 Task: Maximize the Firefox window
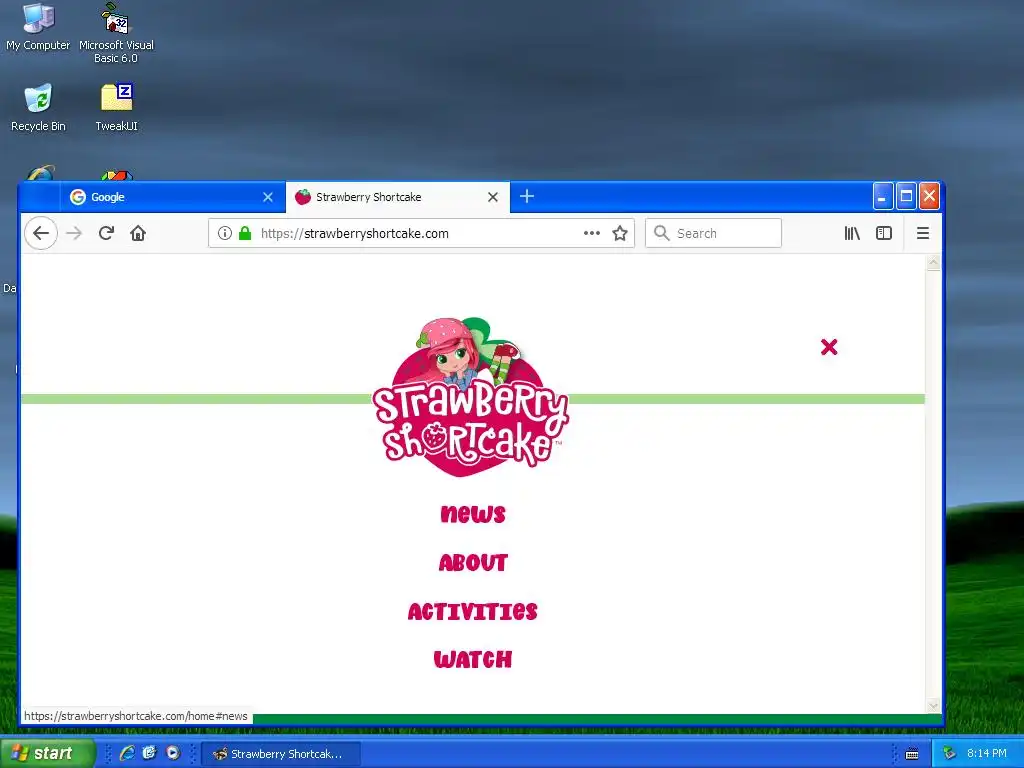pyautogui.click(x=906, y=196)
